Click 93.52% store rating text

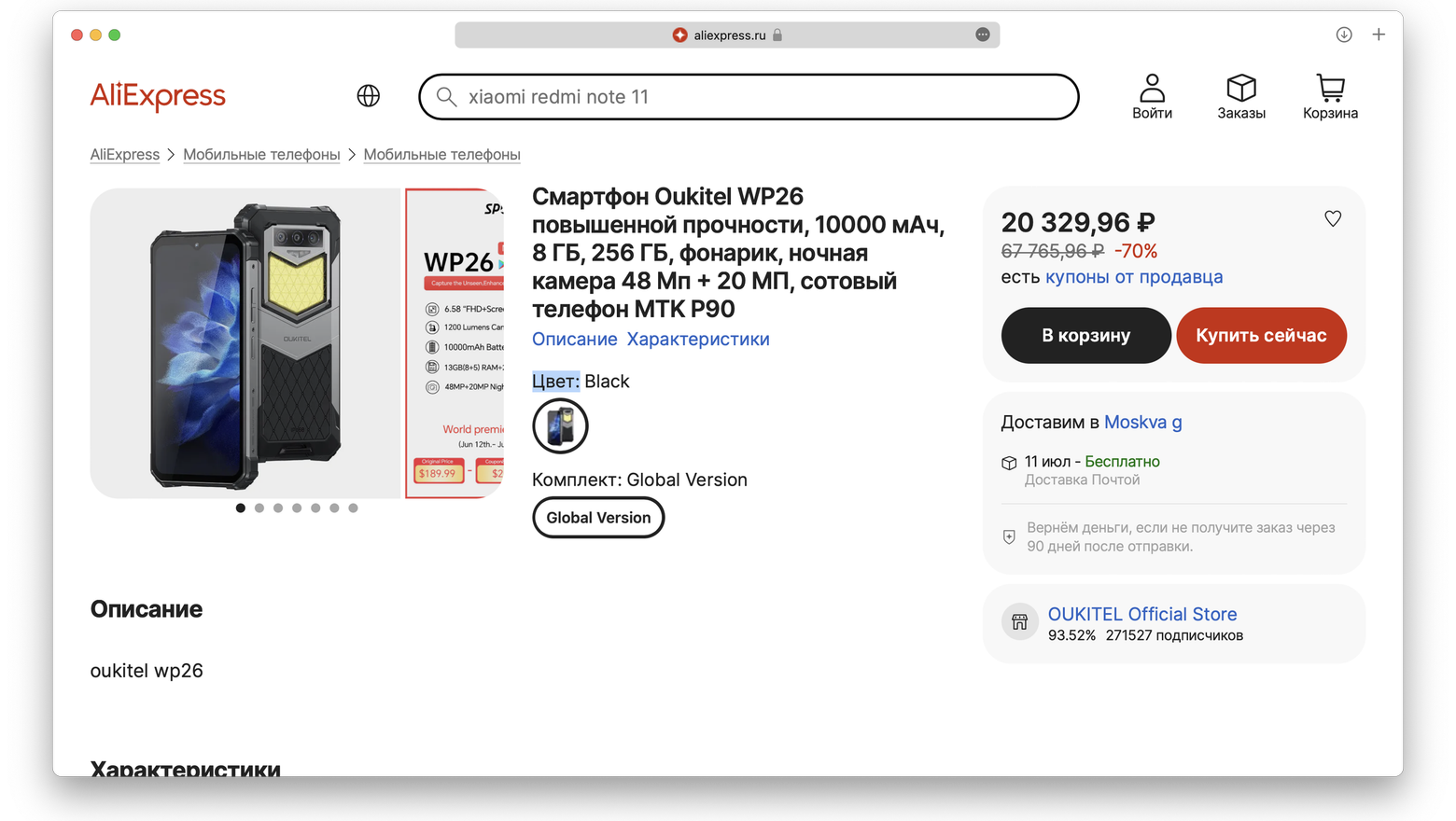pyautogui.click(x=1071, y=635)
